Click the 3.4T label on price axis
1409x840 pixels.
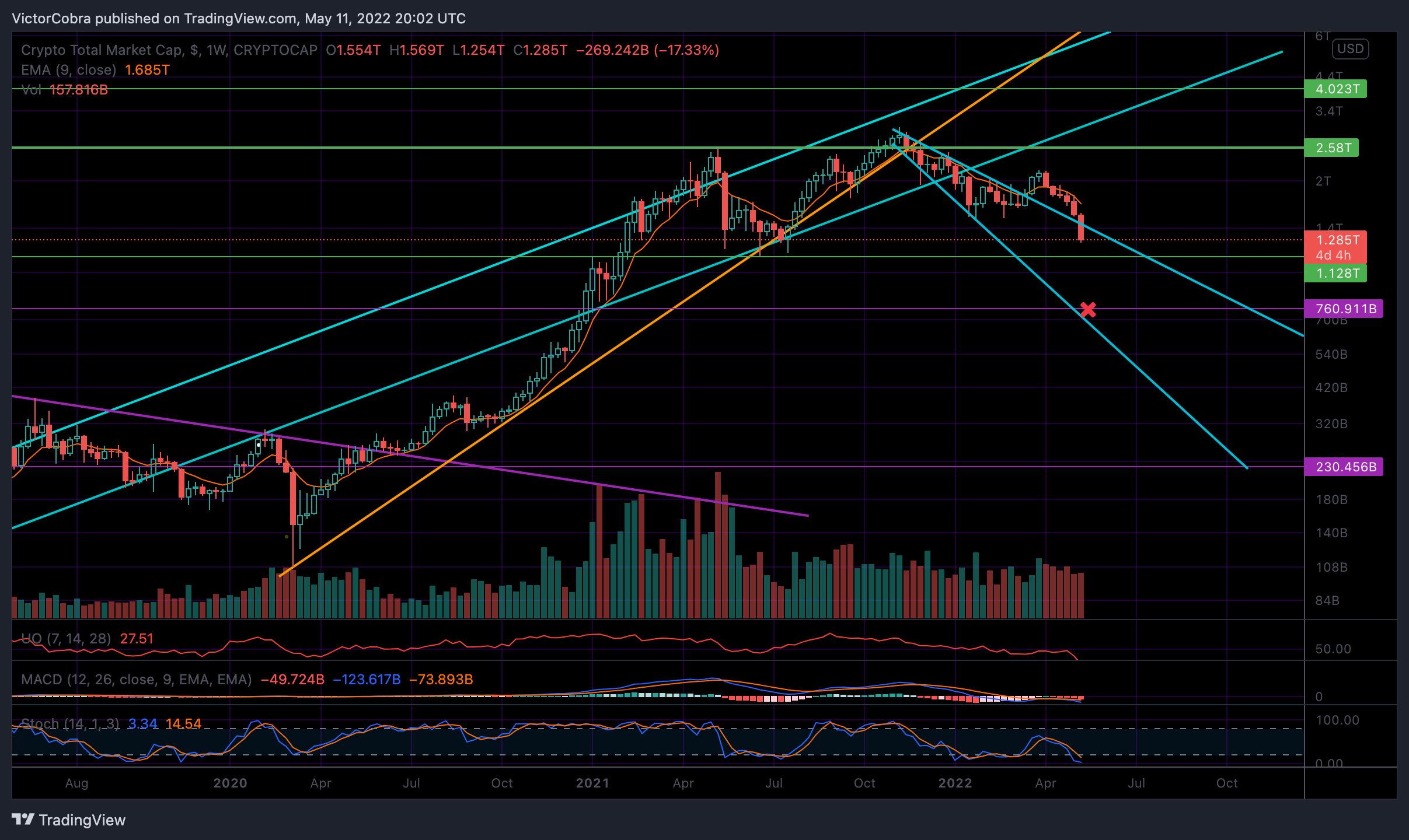[1329, 111]
